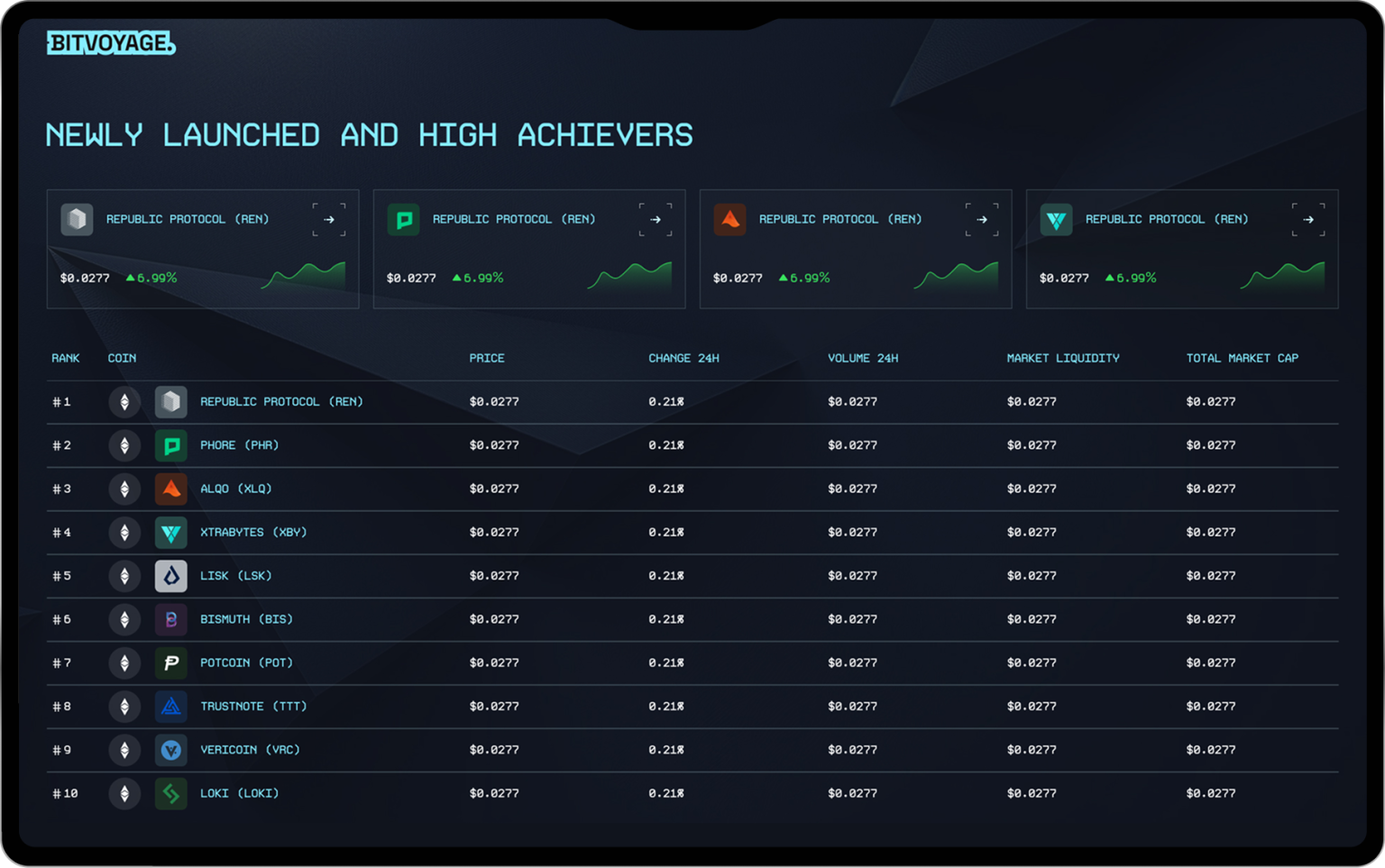This screenshot has height=868, width=1385.
Task: Click the Ethereum icon in the Potcoin row
Action: tap(124, 663)
